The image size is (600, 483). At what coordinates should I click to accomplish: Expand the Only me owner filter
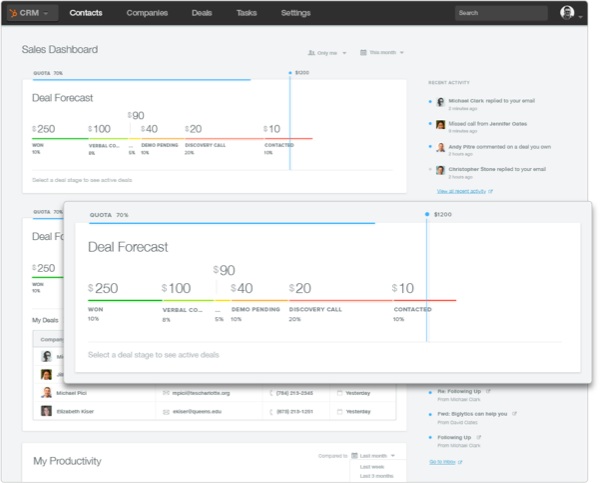(x=327, y=53)
